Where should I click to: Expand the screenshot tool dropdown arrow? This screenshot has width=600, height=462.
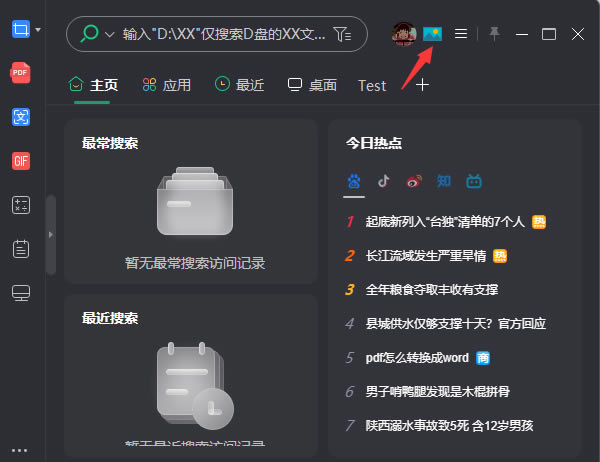[38, 29]
